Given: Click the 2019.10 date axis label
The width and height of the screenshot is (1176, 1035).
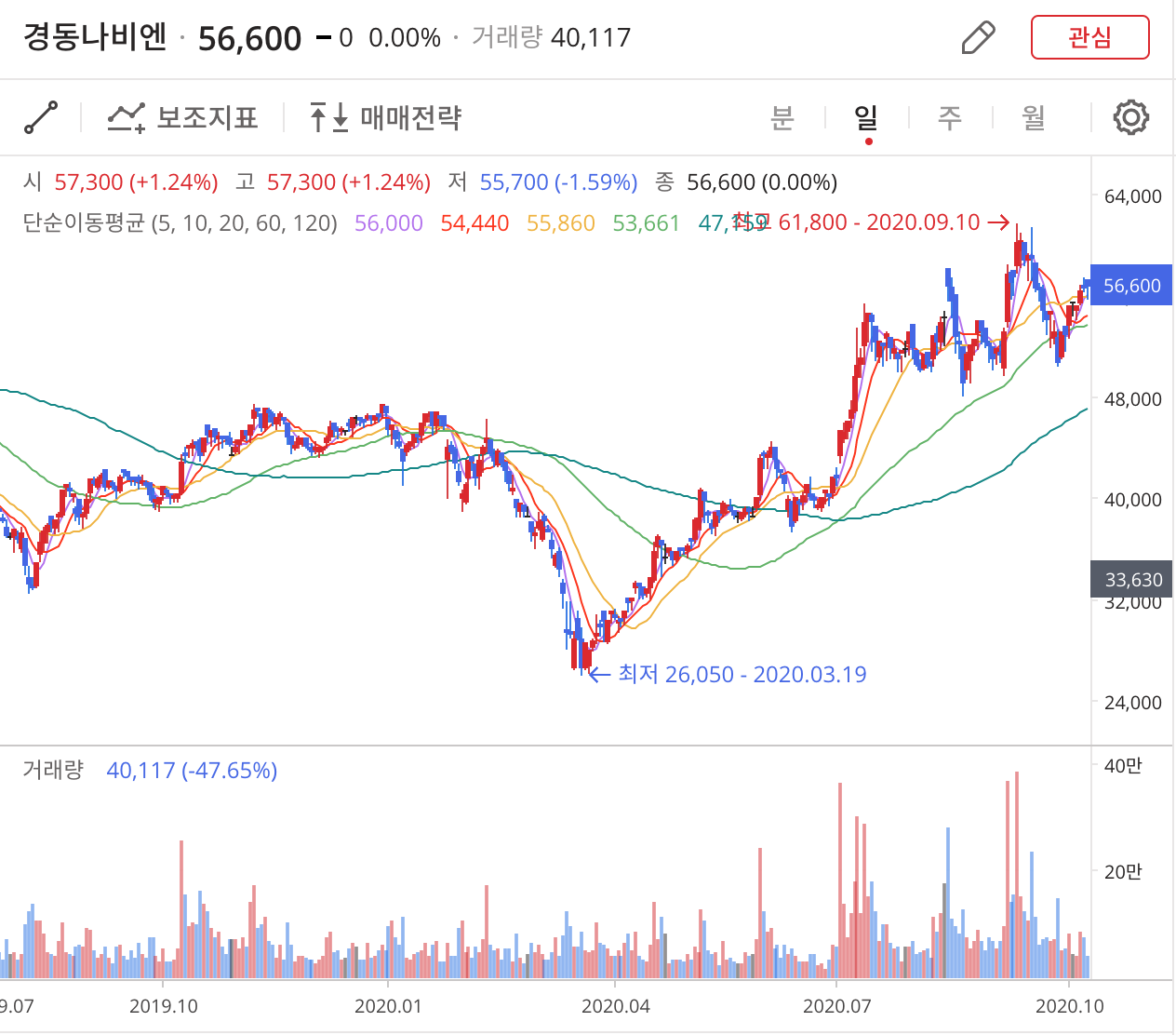Looking at the screenshot, I should [x=164, y=1006].
